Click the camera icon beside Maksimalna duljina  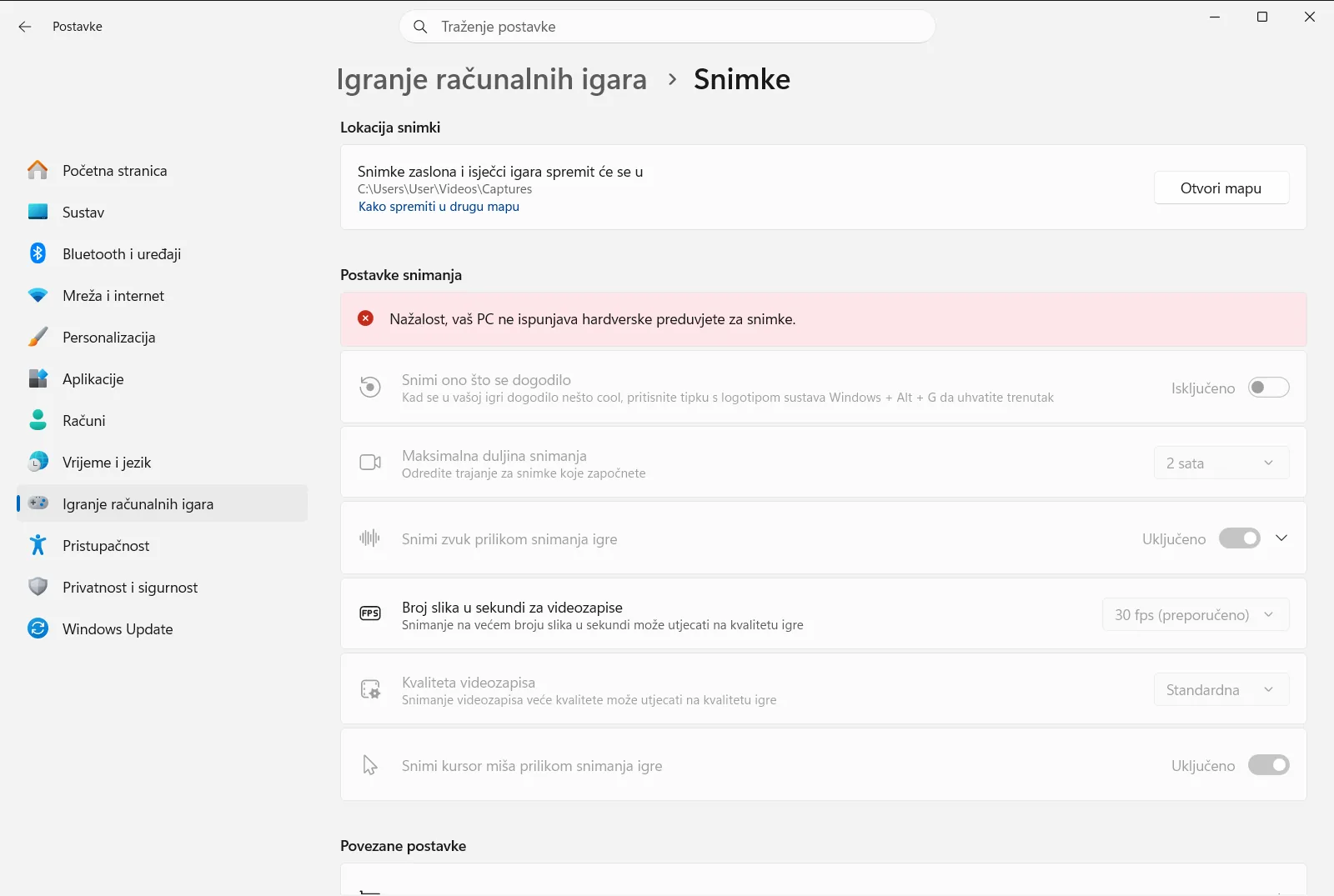pyautogui.click(x=370, y=463)
